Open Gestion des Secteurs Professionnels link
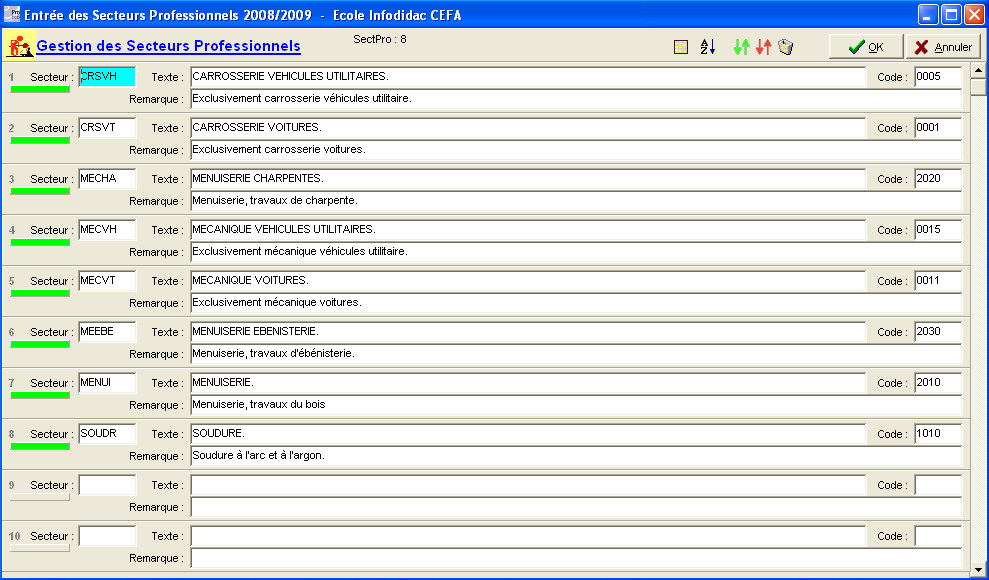Image resolution: width=989 pixels, height=580 pixels. click(168, 46)
